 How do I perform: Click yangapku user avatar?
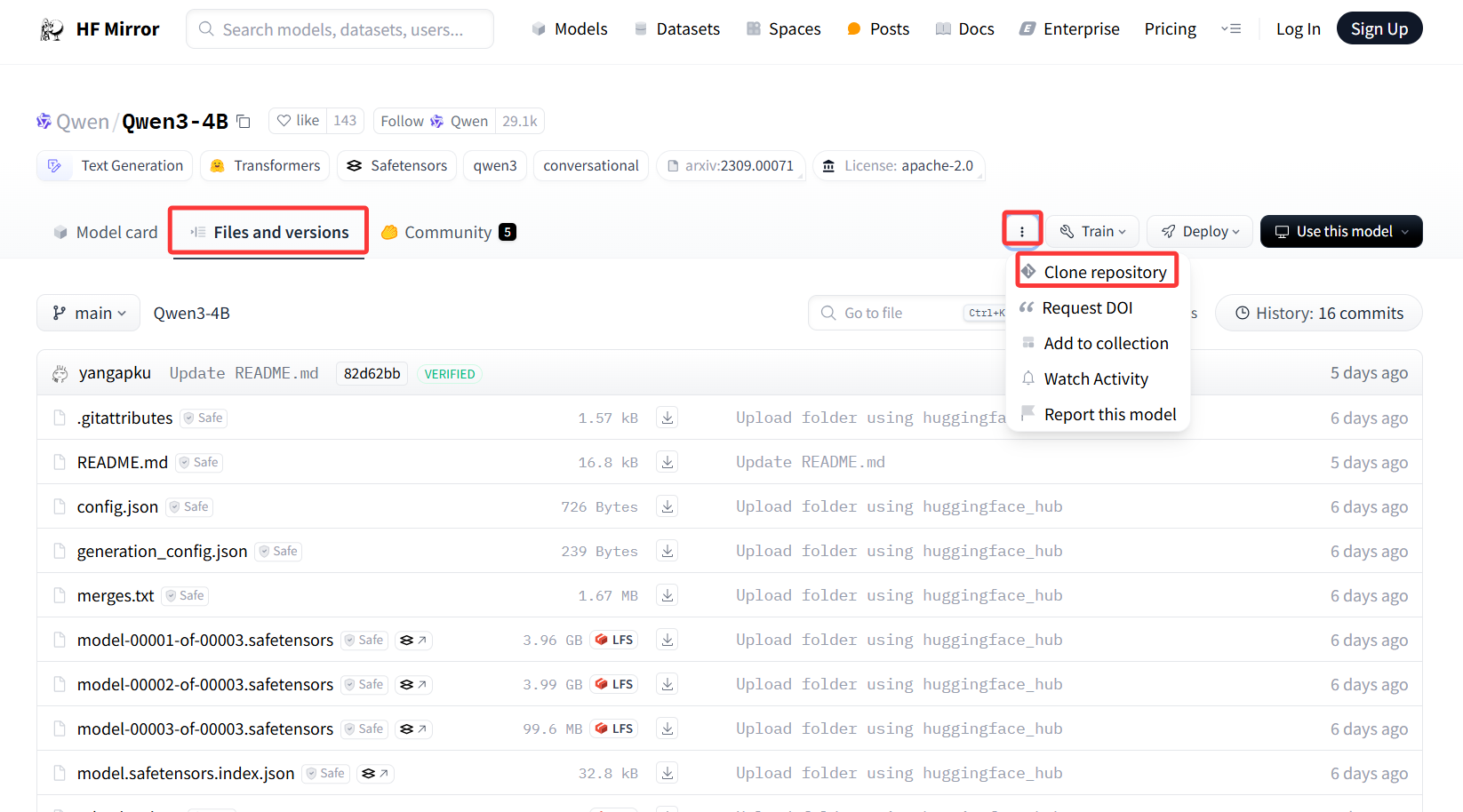tap(60, 373)
